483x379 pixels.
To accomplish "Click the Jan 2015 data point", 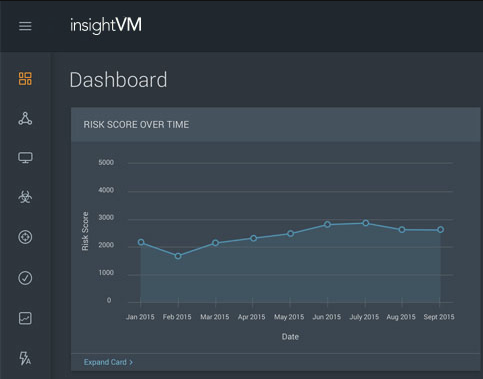I will (141, 242).
